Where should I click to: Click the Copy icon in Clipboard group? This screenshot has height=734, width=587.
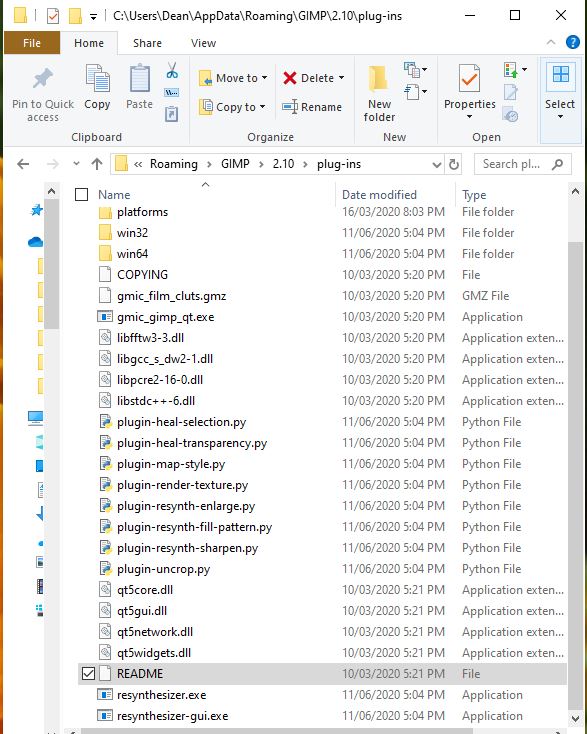click(97, 78)
